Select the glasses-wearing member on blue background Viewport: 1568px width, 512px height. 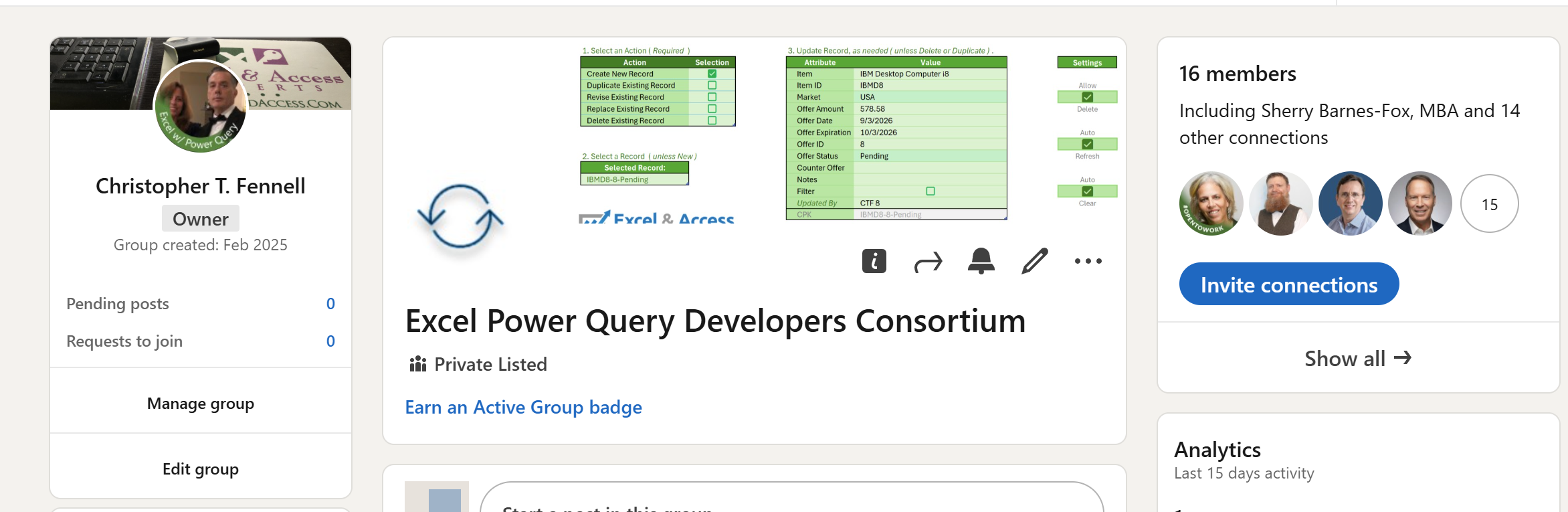(x=1351, y=203)
